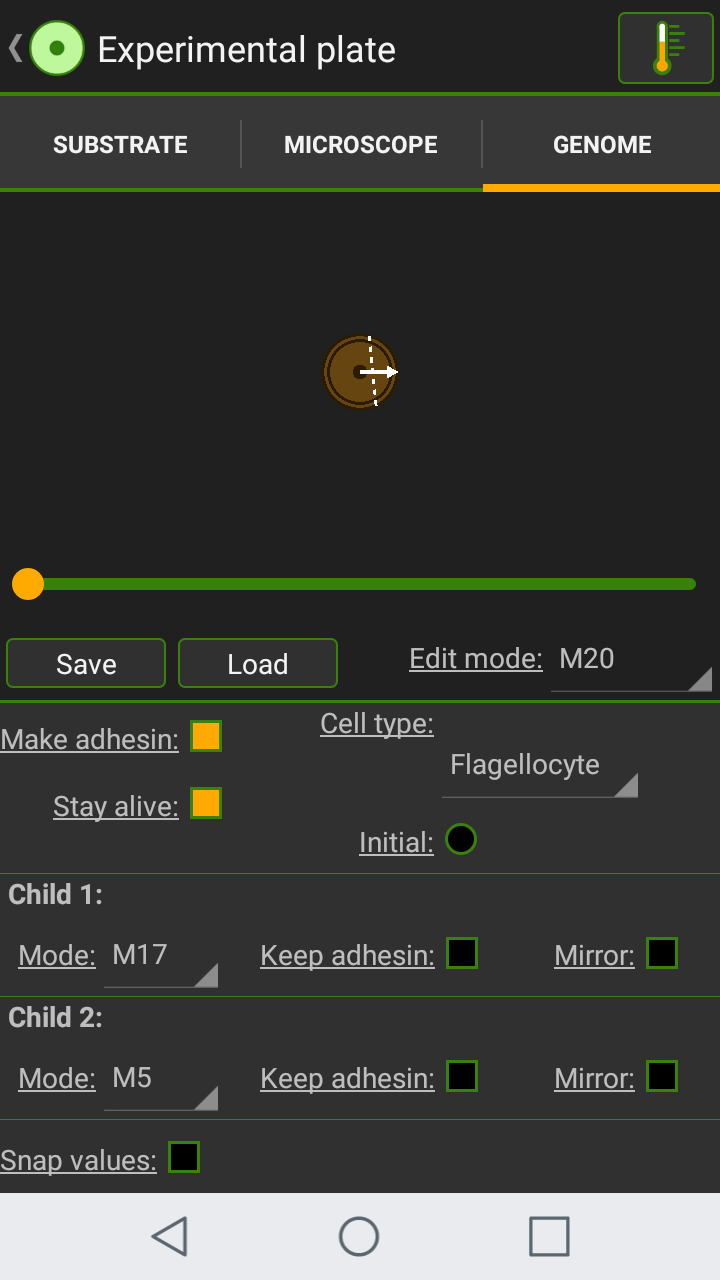Click the brown cell in preview
This screenshot has width=720, height=1280.
click(x=360, y=372)
